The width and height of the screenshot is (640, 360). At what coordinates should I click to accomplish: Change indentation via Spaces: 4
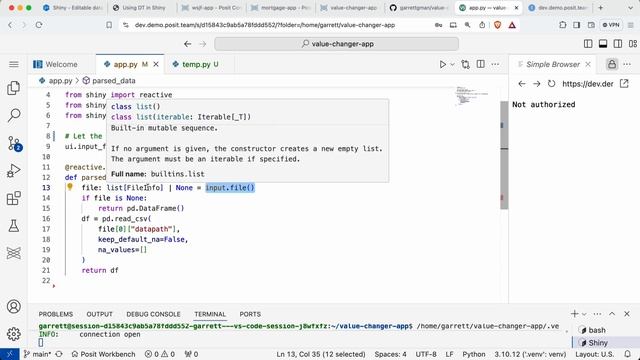coord(390,354)
